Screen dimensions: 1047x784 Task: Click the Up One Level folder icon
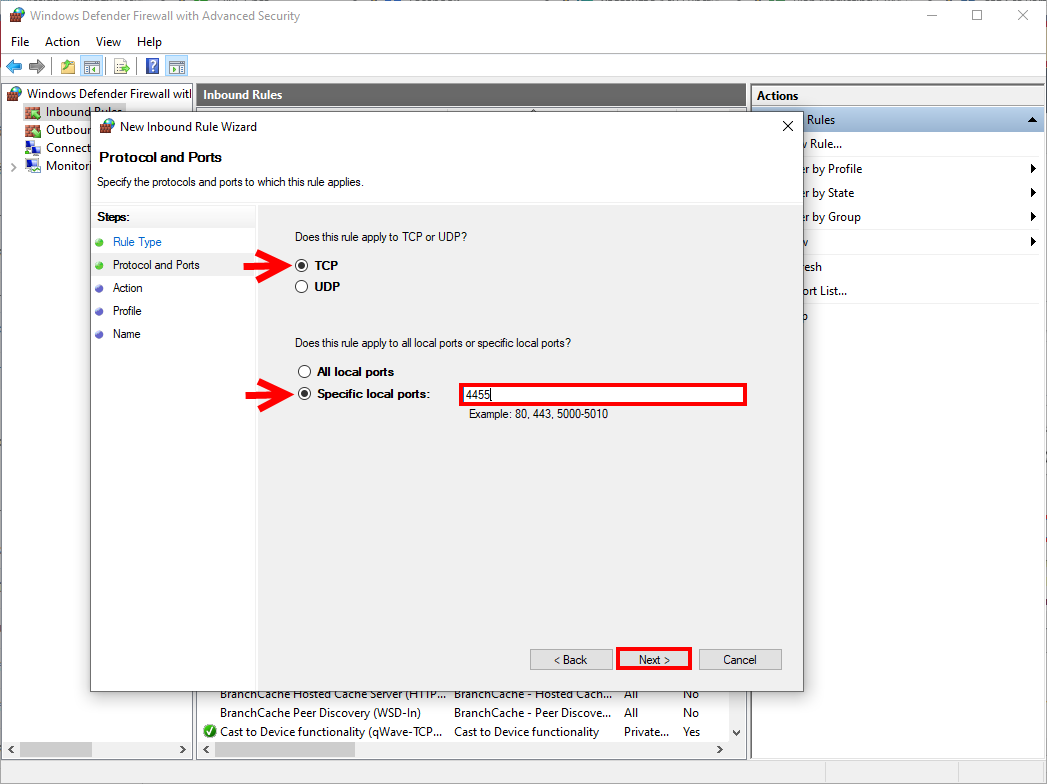[x=67, y=66]
